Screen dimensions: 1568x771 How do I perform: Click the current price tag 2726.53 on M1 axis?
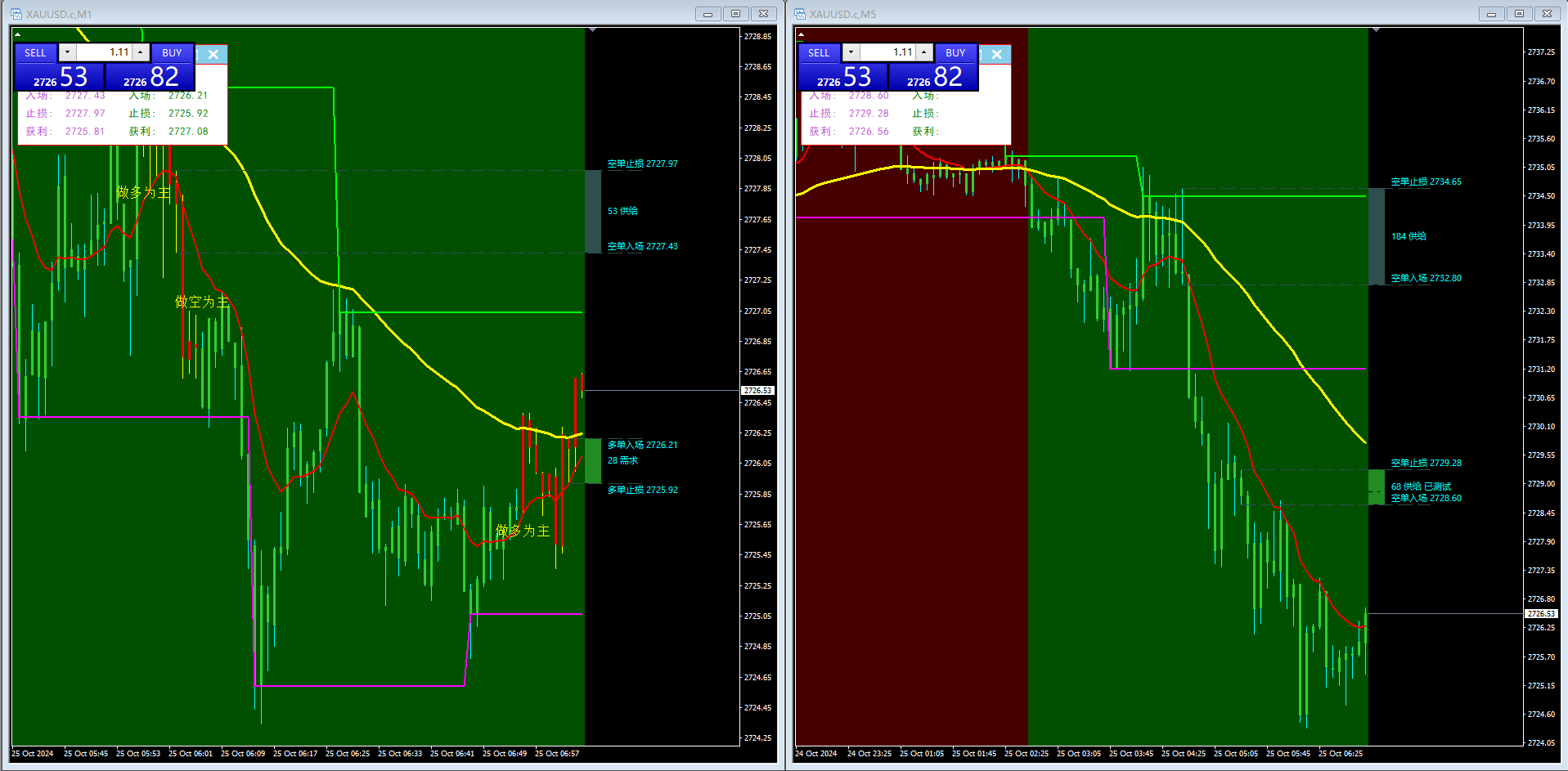(x=757, y=391)
